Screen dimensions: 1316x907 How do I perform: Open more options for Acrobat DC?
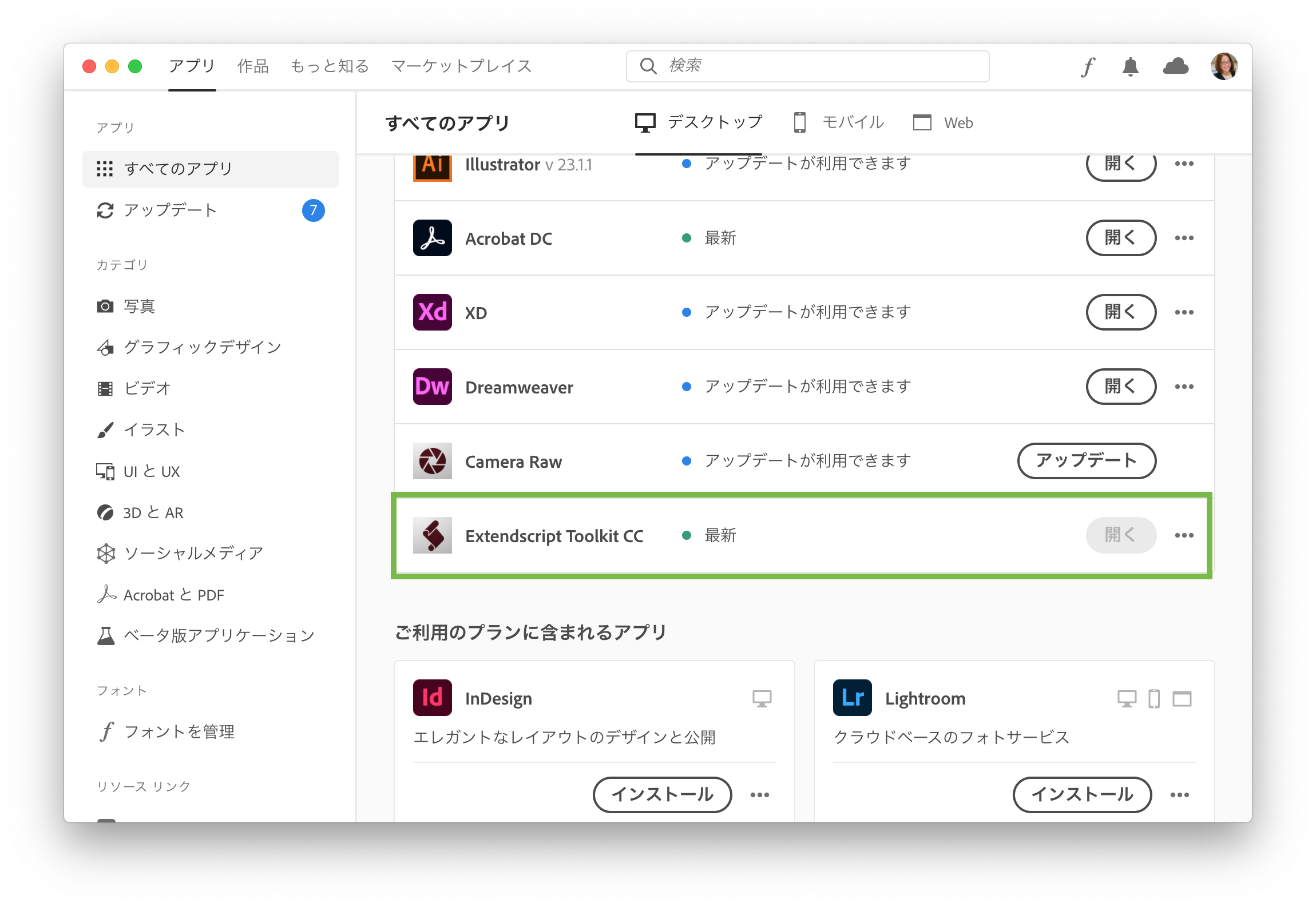click(x=1184, y=238)
